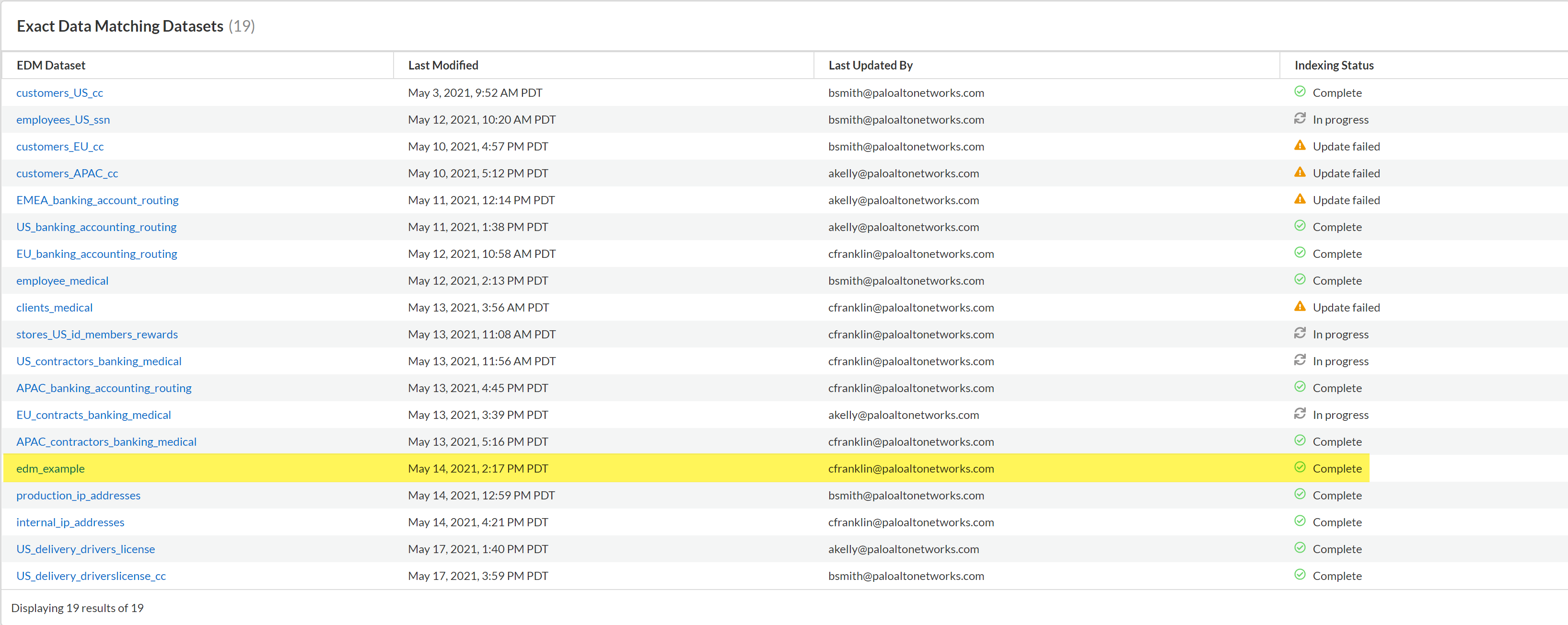Open the APAC_banking_accounting_routing dataset

coord(104,388)
